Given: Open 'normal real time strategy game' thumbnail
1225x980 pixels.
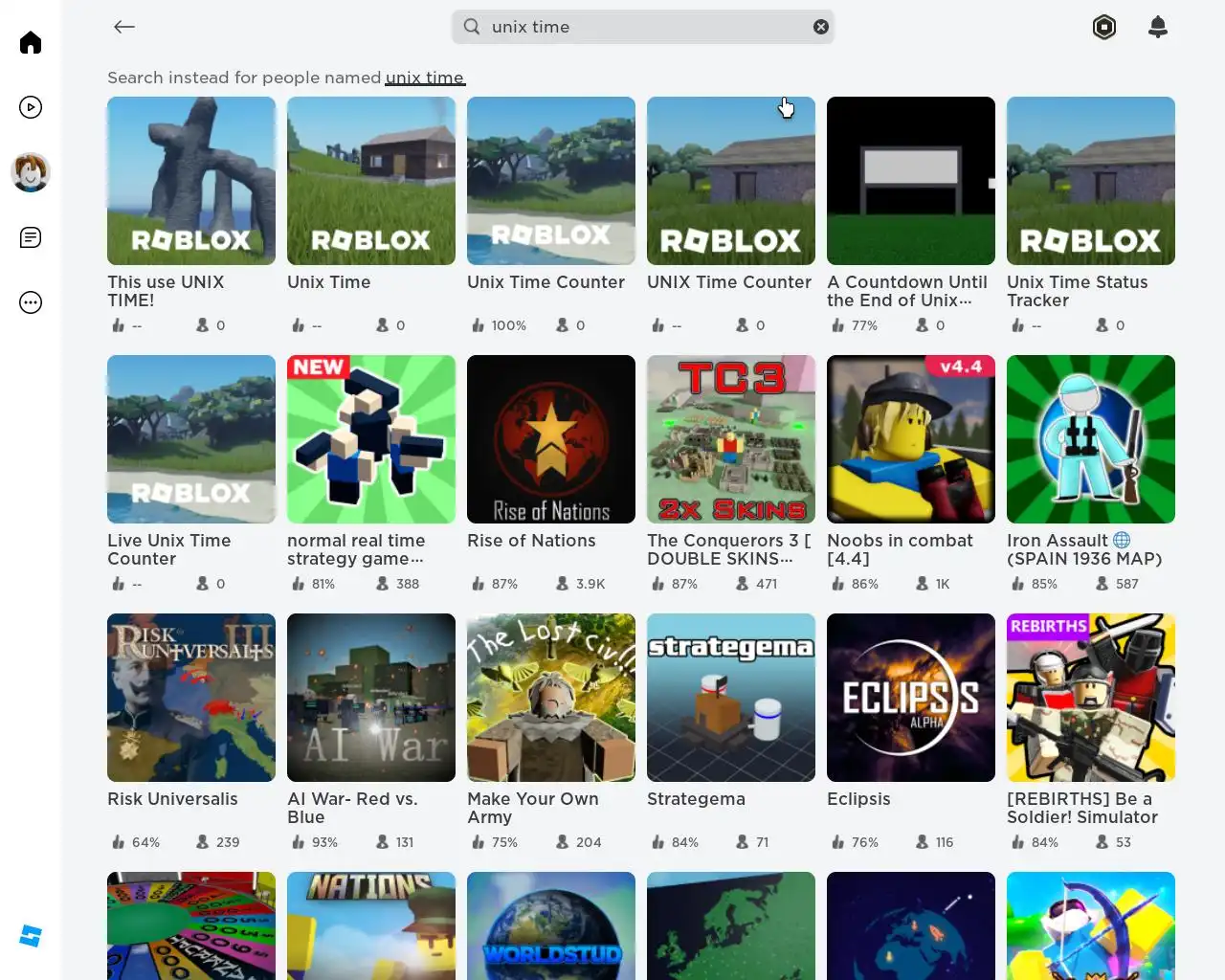Looking at the screenshot, I should pyautogui.click(x=371, y=439).
